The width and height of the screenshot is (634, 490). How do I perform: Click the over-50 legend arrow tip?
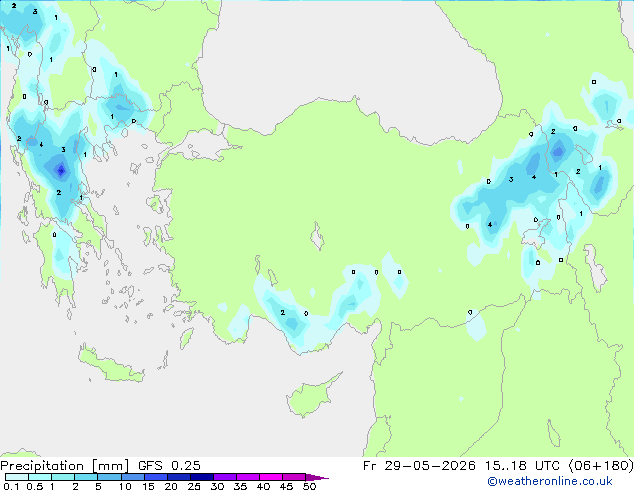coord(317,477)
